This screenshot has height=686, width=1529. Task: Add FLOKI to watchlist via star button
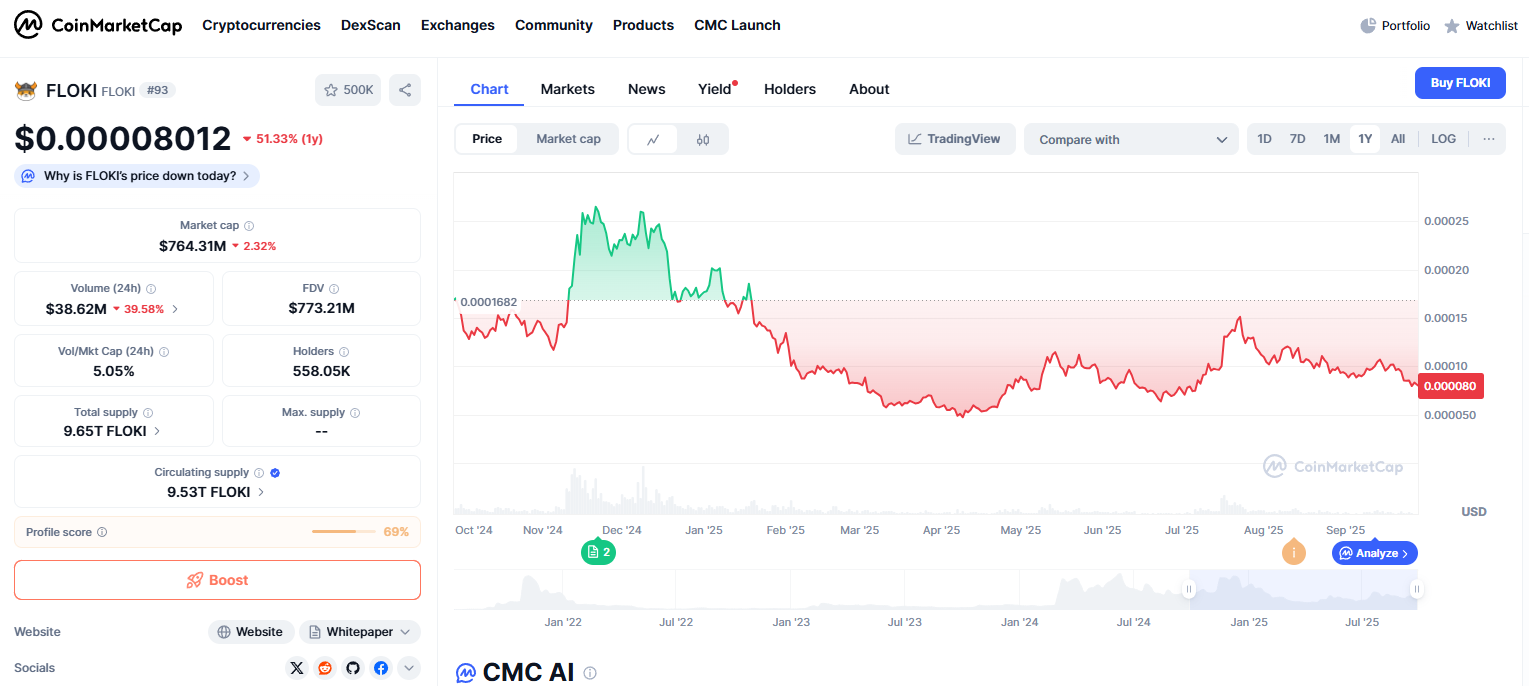point(348,90)
